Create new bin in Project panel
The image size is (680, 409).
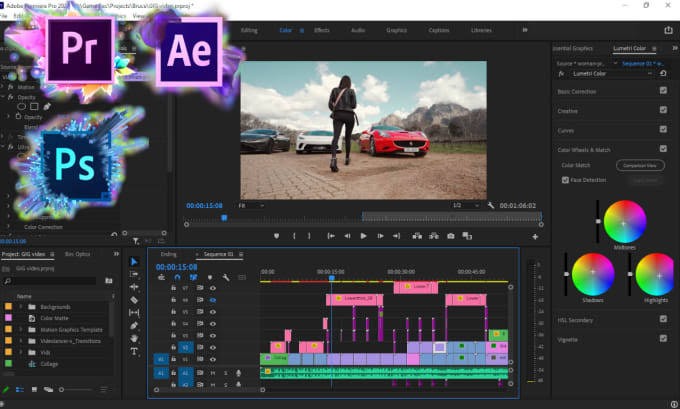click(109, 281)
